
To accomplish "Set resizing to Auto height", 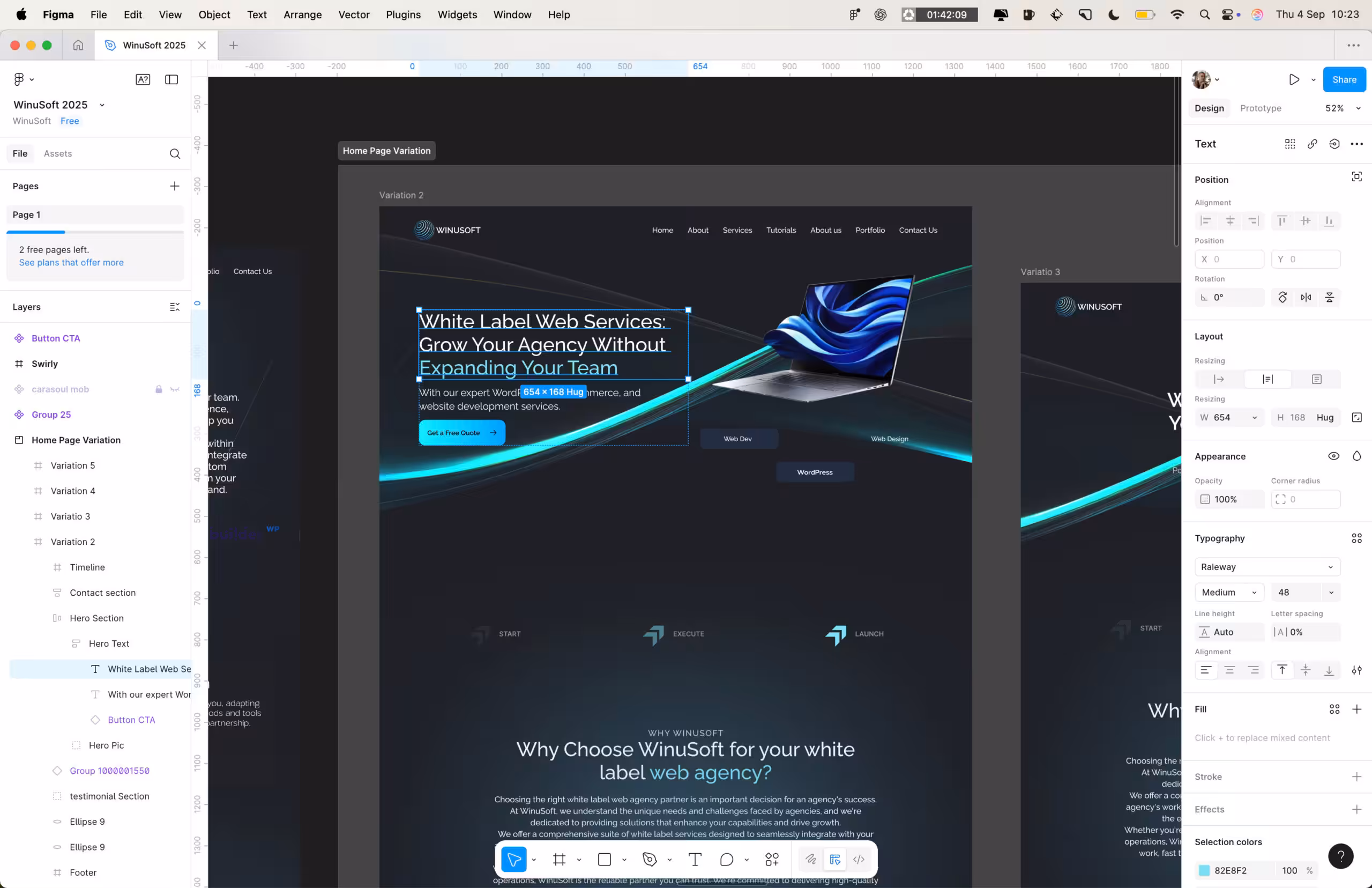I will [x=1267, y=380].
